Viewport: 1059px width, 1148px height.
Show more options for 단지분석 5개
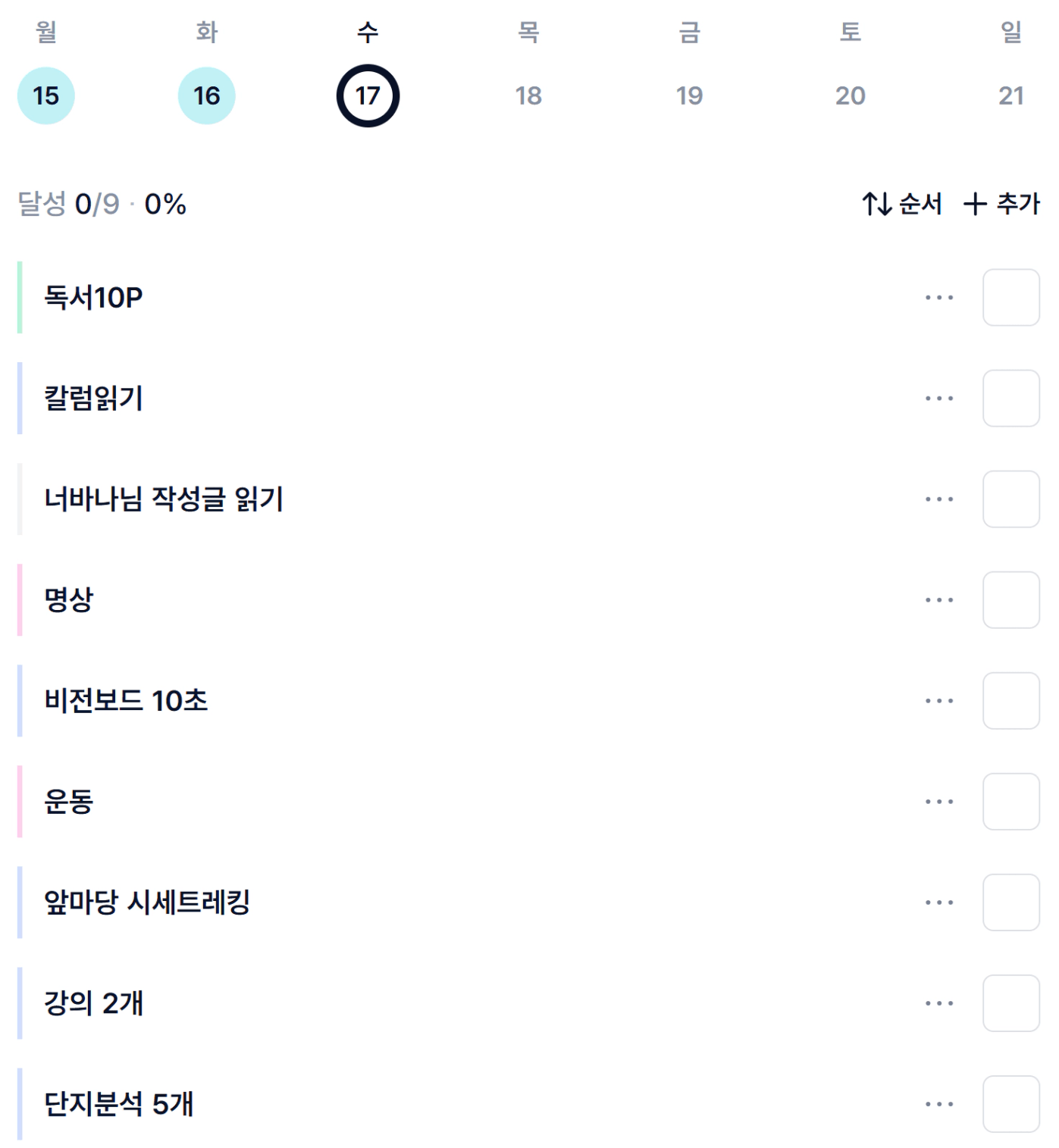(938, 1104)
